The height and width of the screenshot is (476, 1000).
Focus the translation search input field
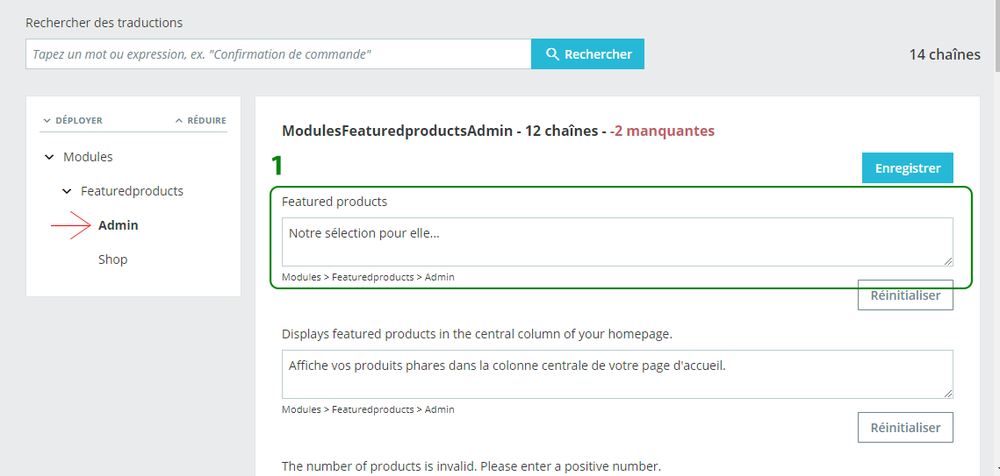pyautogui.click(x=278, y=54)
